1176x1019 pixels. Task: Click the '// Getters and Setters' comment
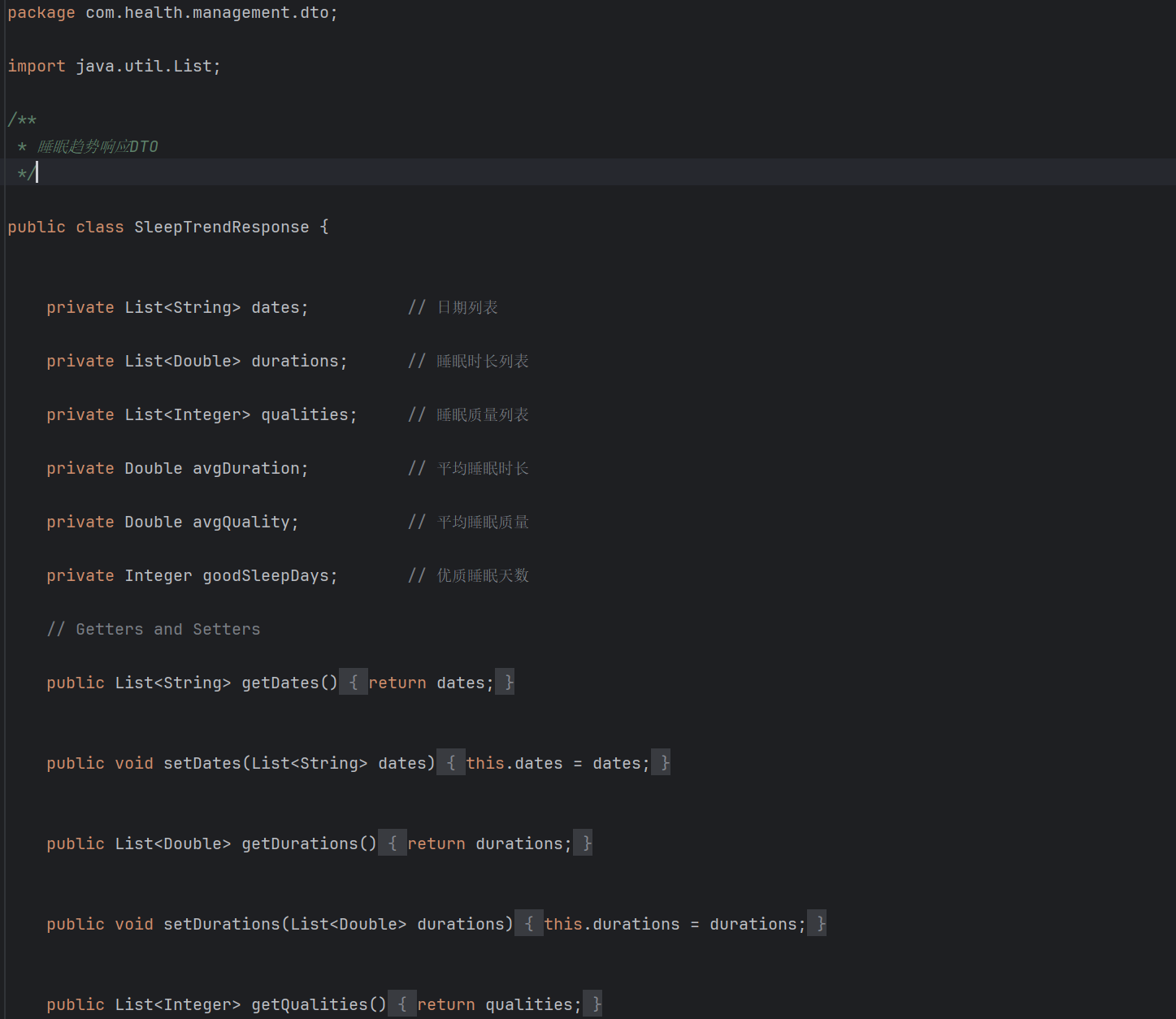tap(154, 630)
